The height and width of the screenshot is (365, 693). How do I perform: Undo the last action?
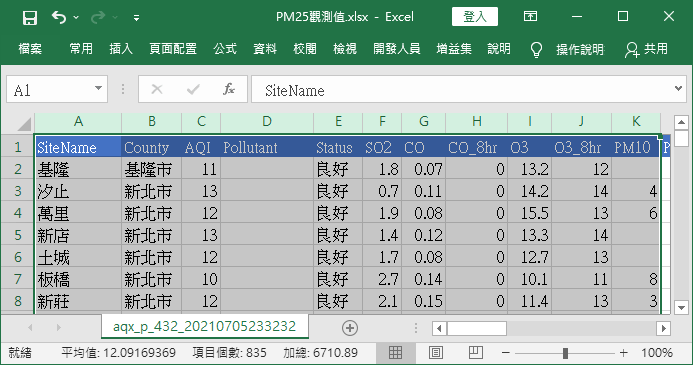click(59, 18)
